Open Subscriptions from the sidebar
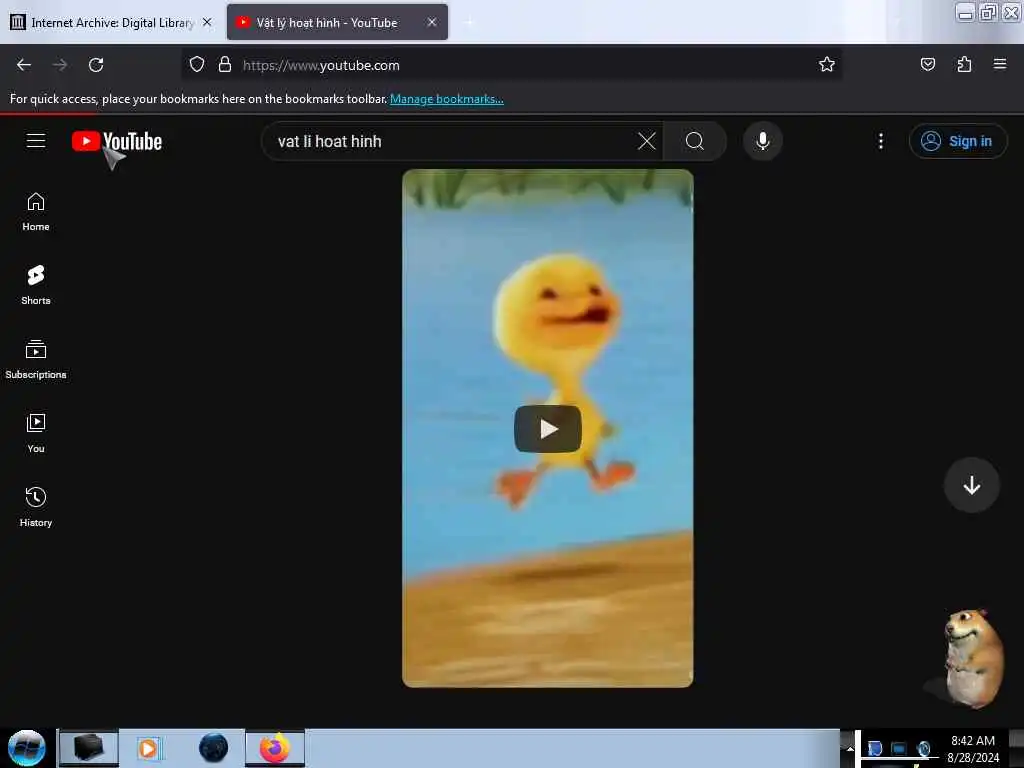The height and width of the screenshot is (768, 1024). click(x=36, y=359)
